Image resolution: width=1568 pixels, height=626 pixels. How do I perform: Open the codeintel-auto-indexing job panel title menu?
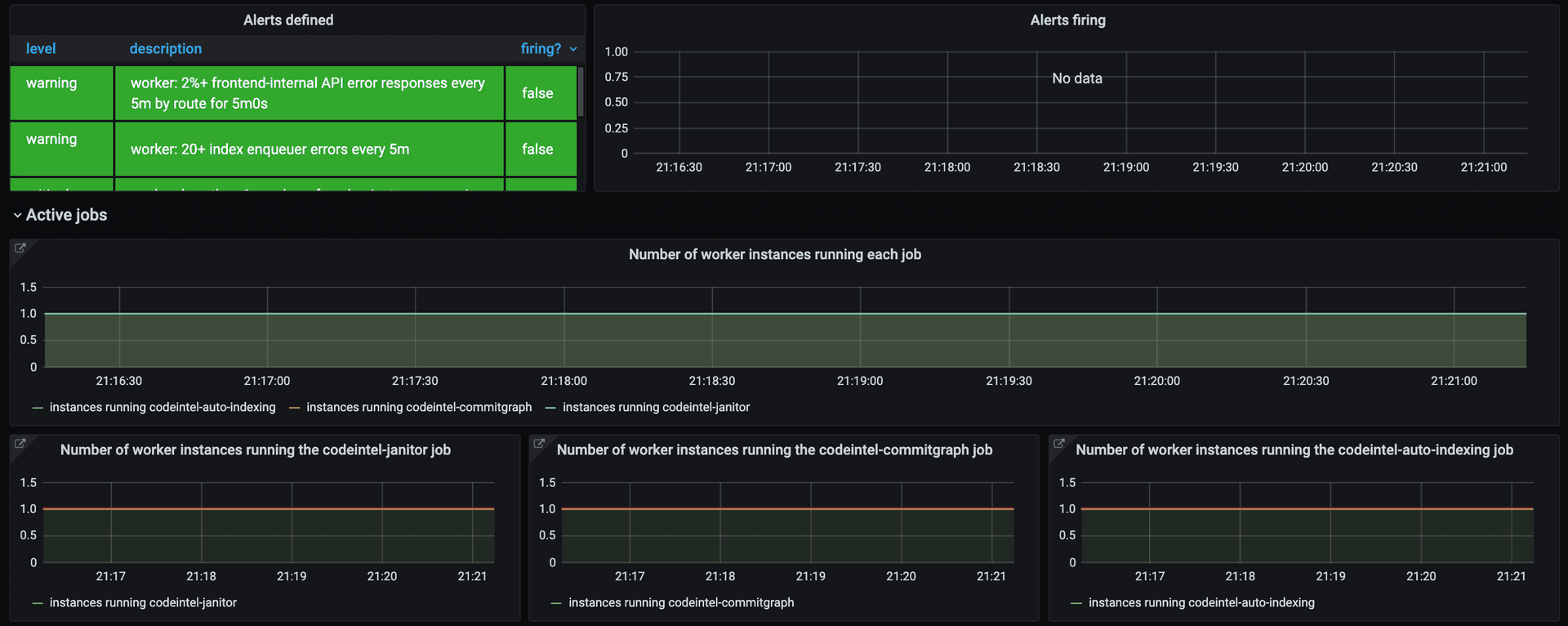pos(1294,449)
